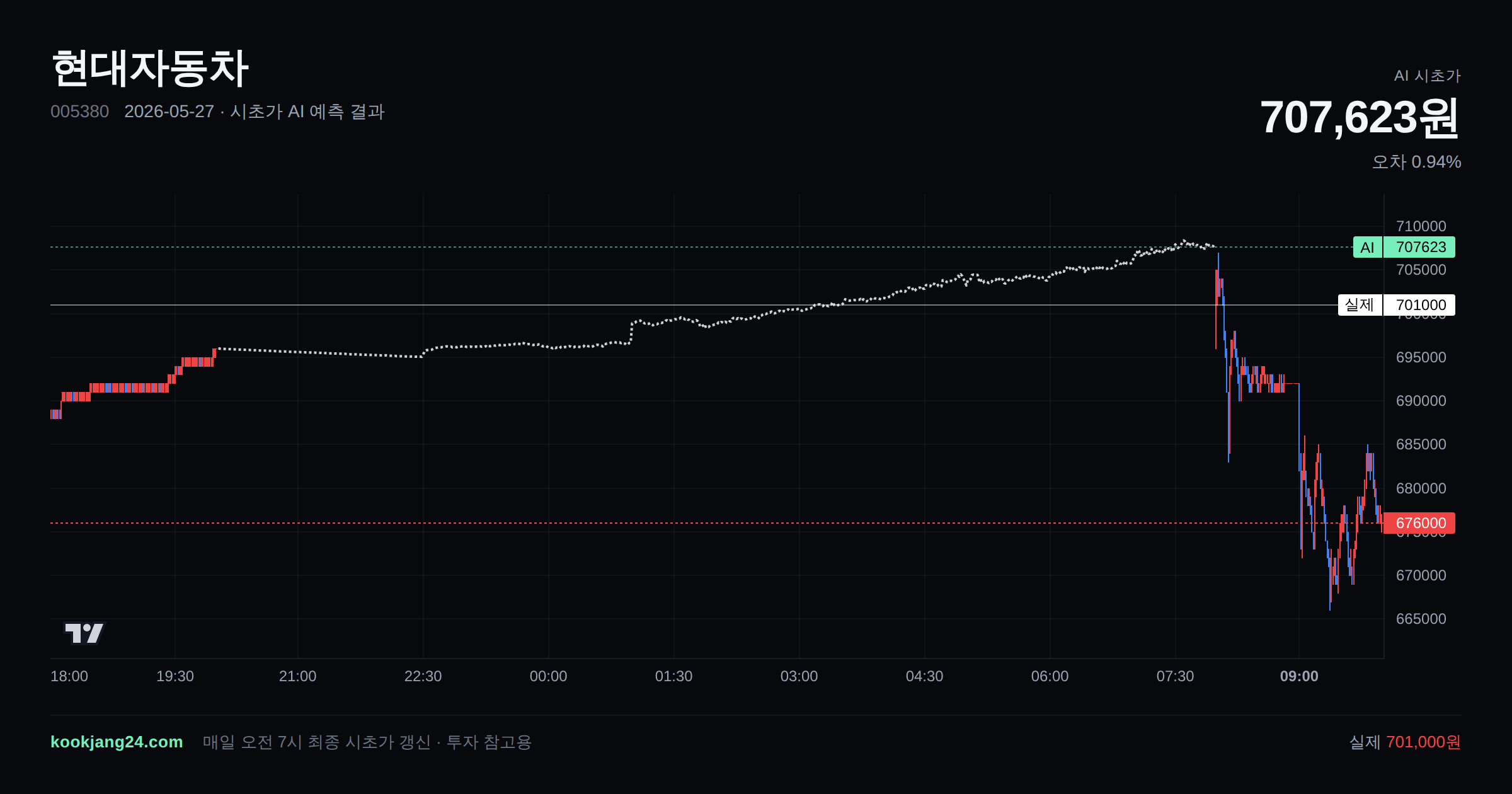
Task: Click the 710000 price axis label
Action: 1421,226
